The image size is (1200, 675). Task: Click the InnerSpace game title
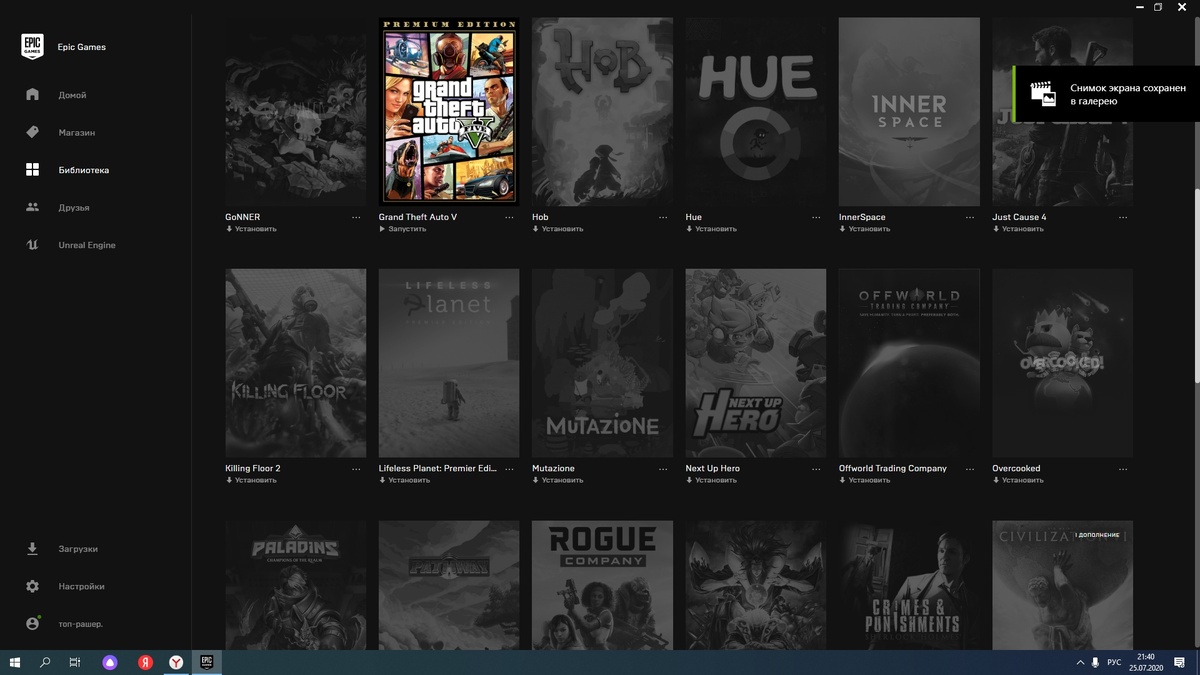pos(862,217)
